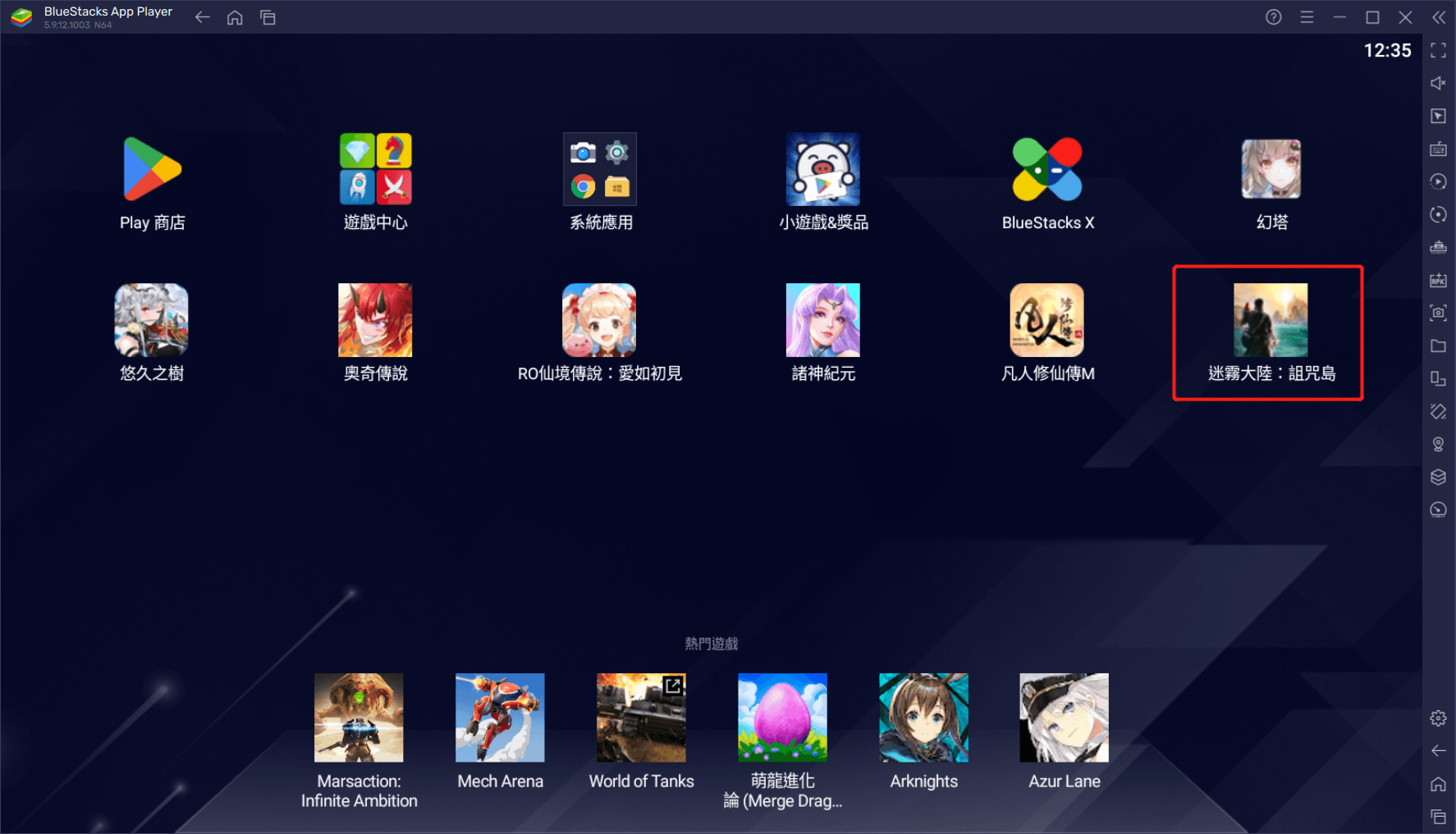Open Arknights popular game
Screen dimensions: 1456x834
point(923,717)
